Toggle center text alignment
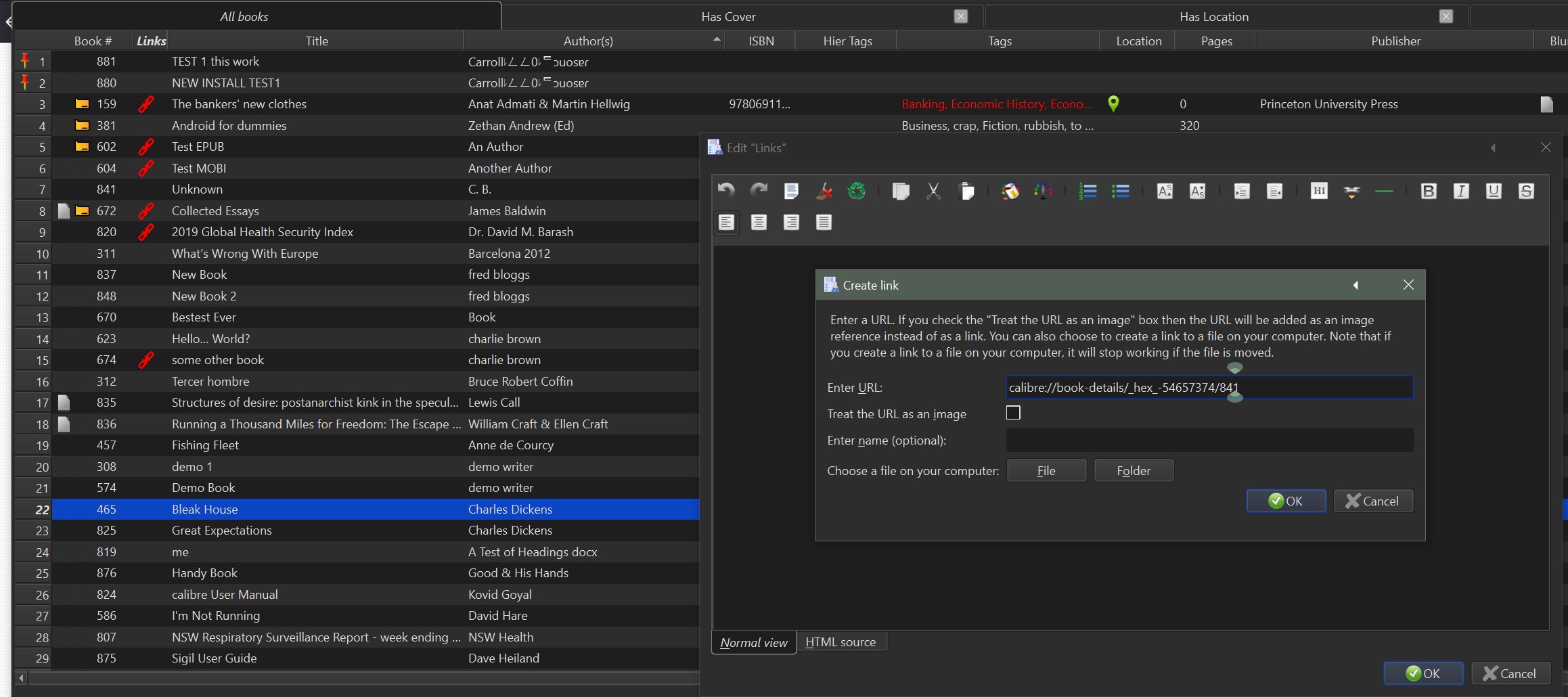Screen dimensions: 1568x697 759,222
